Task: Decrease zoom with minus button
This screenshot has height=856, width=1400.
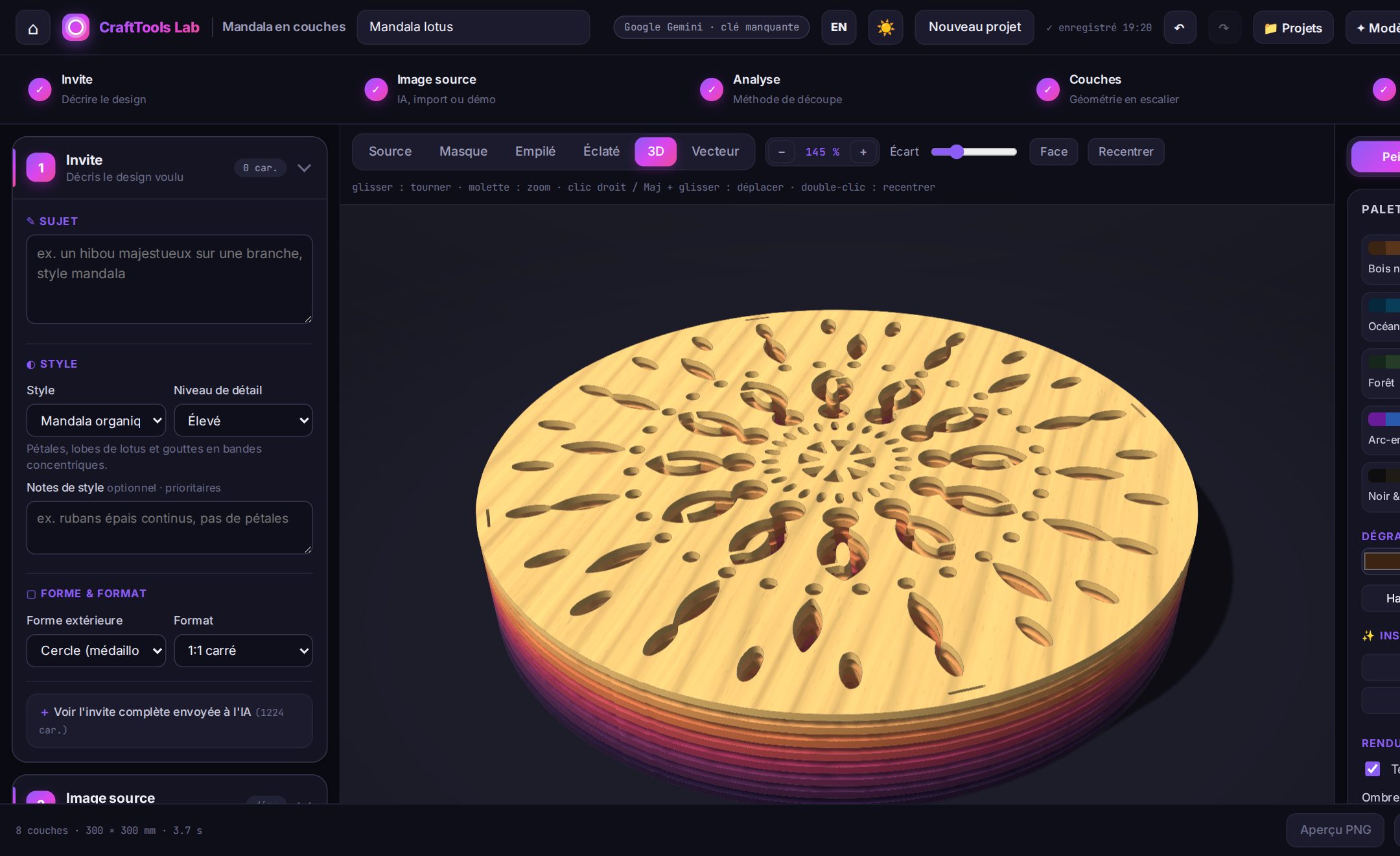Action: pyautogui.click(x=782, y=152)
